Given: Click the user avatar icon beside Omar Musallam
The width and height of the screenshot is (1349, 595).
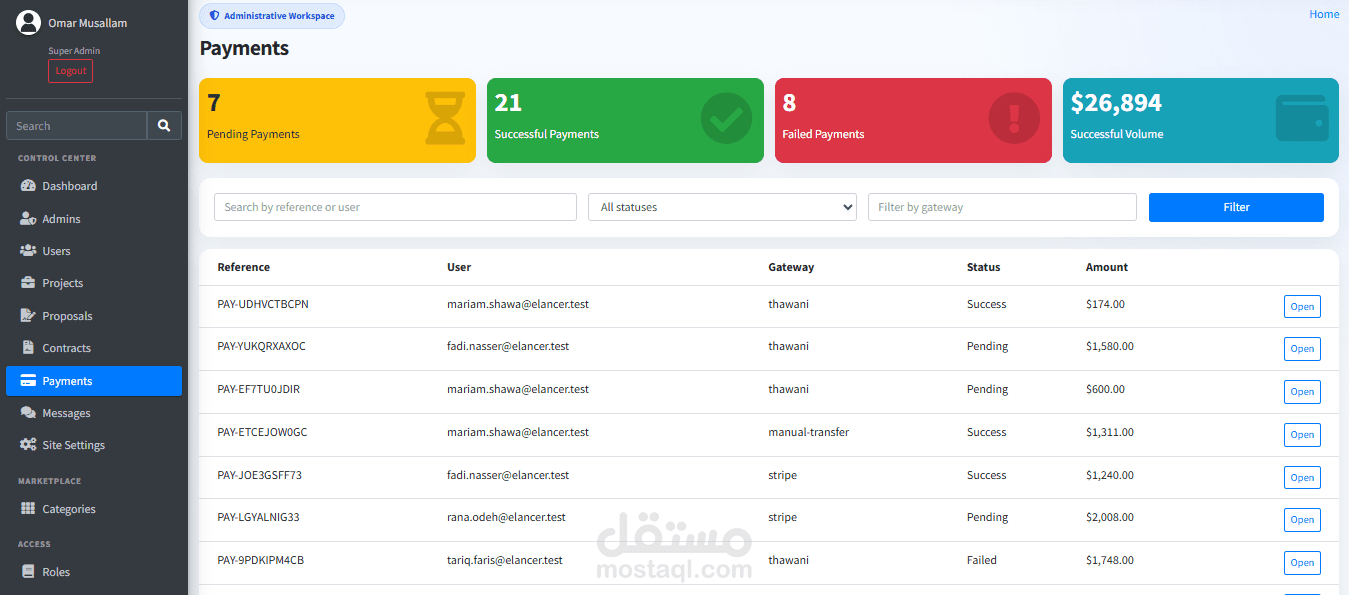Looking at the screenshot, I should (28, 23).
